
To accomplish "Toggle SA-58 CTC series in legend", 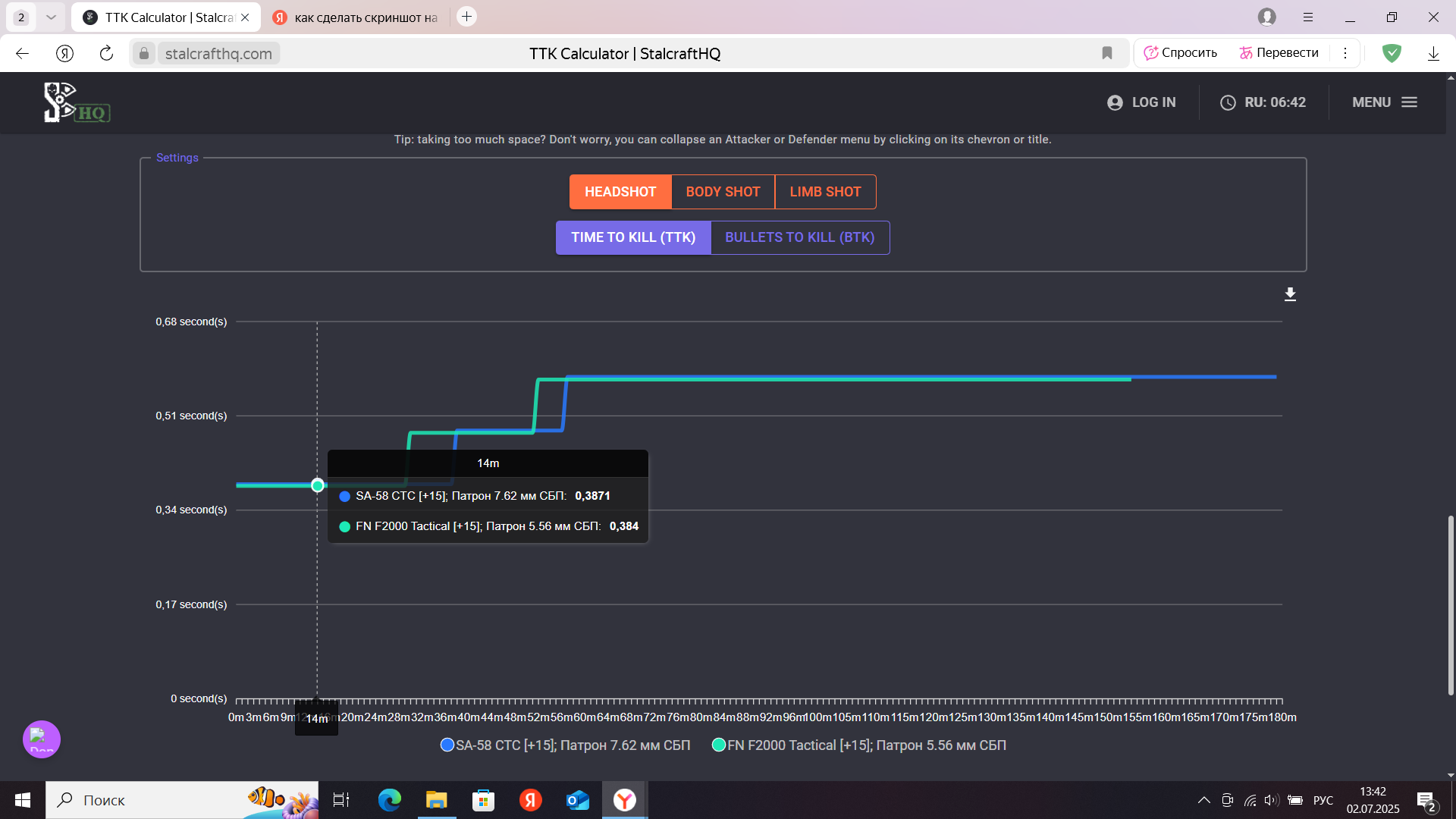I will (x=566, y=745).
